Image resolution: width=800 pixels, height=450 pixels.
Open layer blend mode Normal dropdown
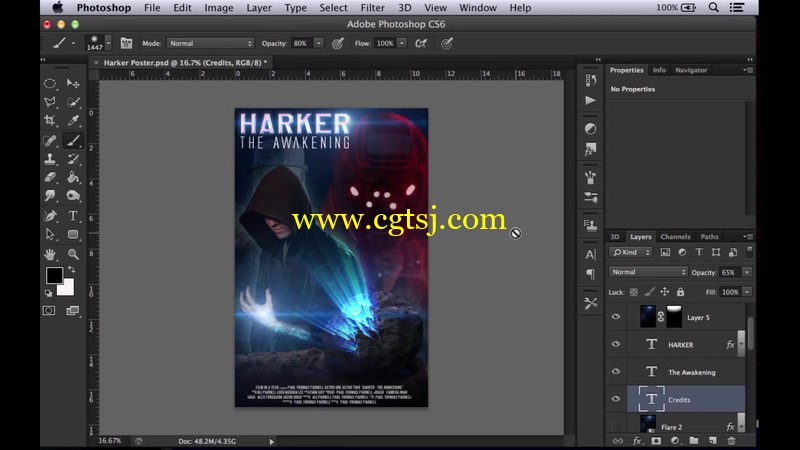click(x=647, y=272)
